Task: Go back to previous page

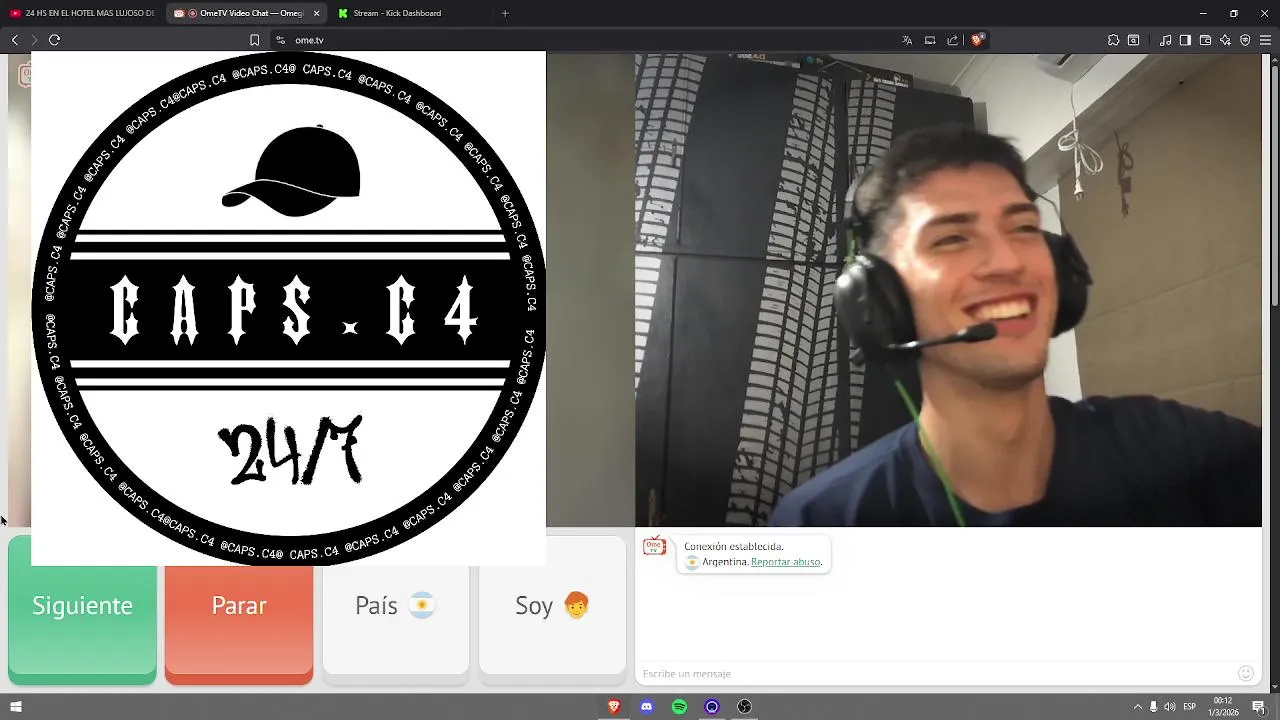Action: pos(14,40)
